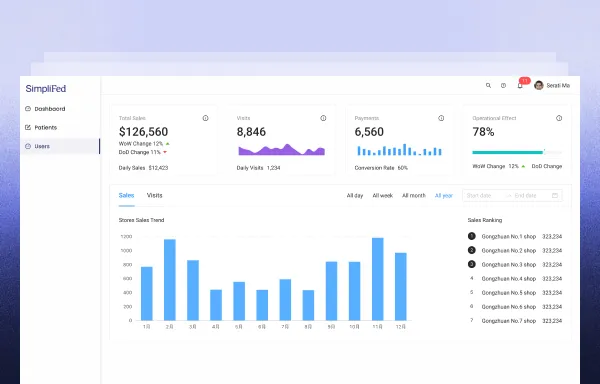Open notifications bell icon
Screen dimensions: 600x384
(520, 86)
